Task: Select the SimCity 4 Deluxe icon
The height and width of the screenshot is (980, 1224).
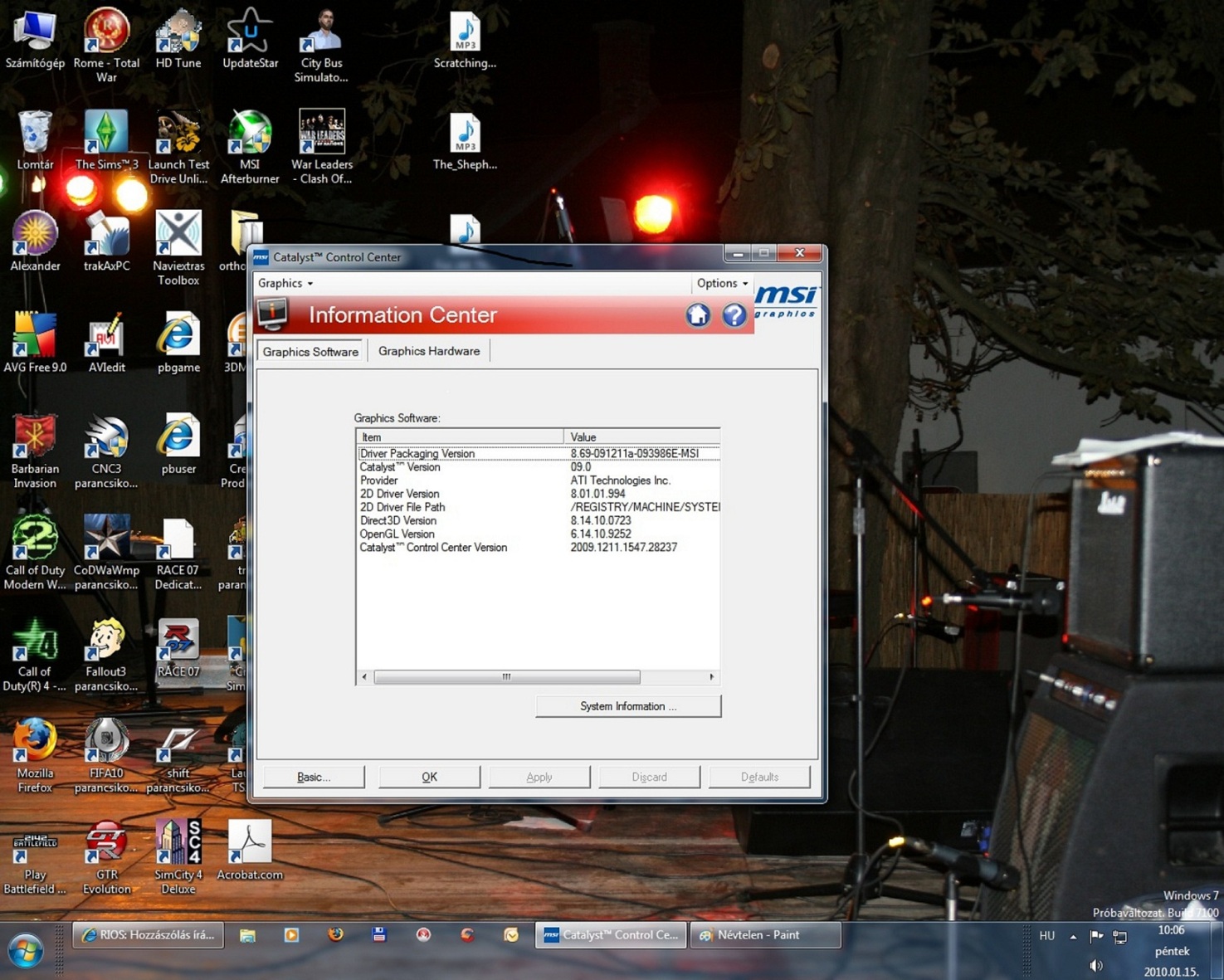Action: click(178, 856)
